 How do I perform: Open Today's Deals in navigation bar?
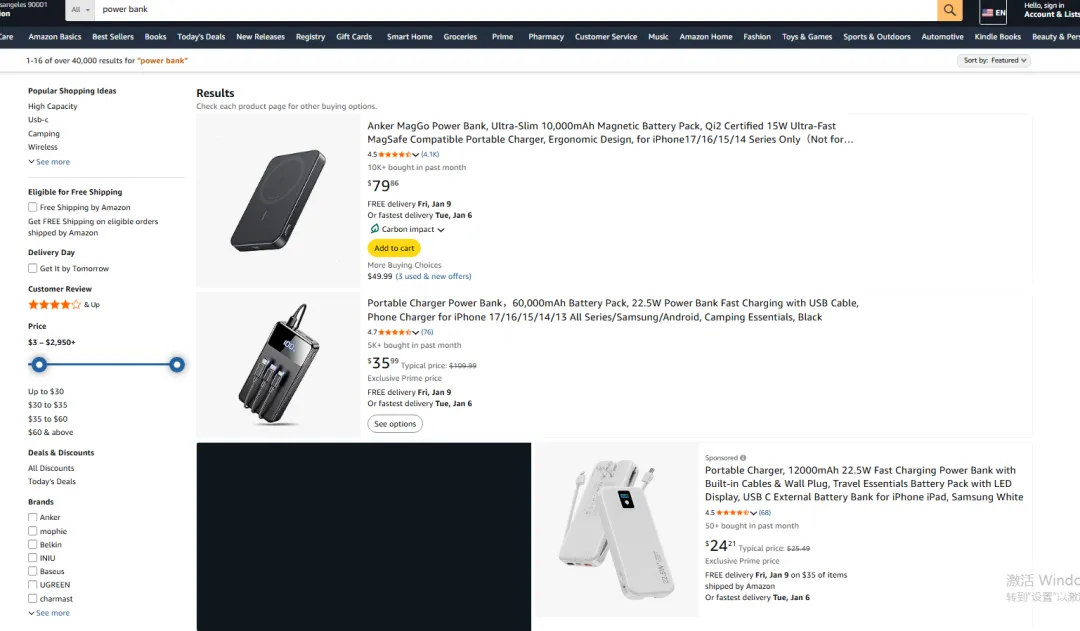(201, 37)
